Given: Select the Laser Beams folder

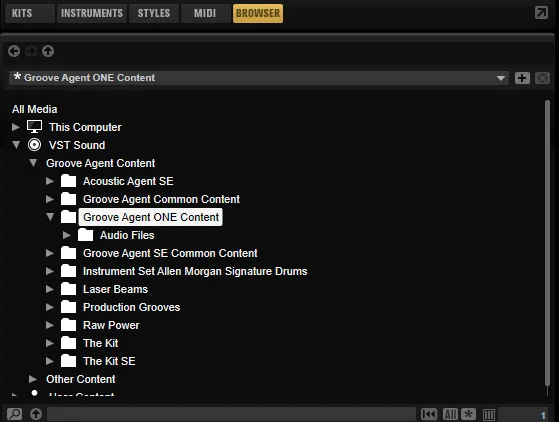Looking at the screenshot, I should [x=115, y=289].
